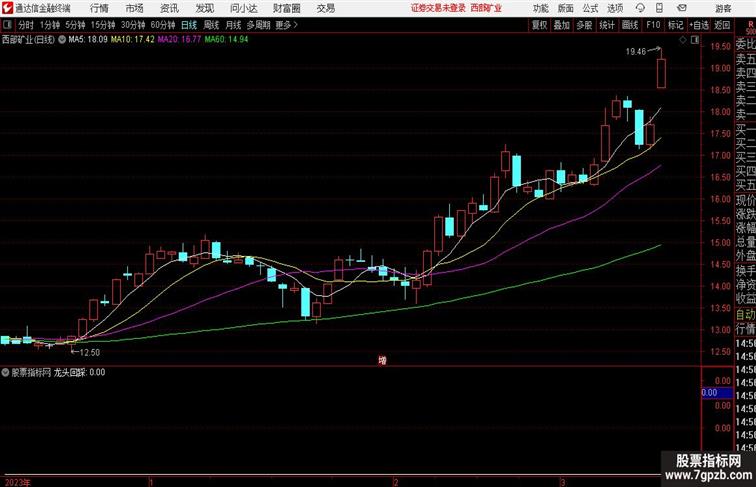Screen dimensions: 756x487
Task: Click the highlighted 0.00 value on indicator axis
Action: pyautogui.click(x=716, y=392)
